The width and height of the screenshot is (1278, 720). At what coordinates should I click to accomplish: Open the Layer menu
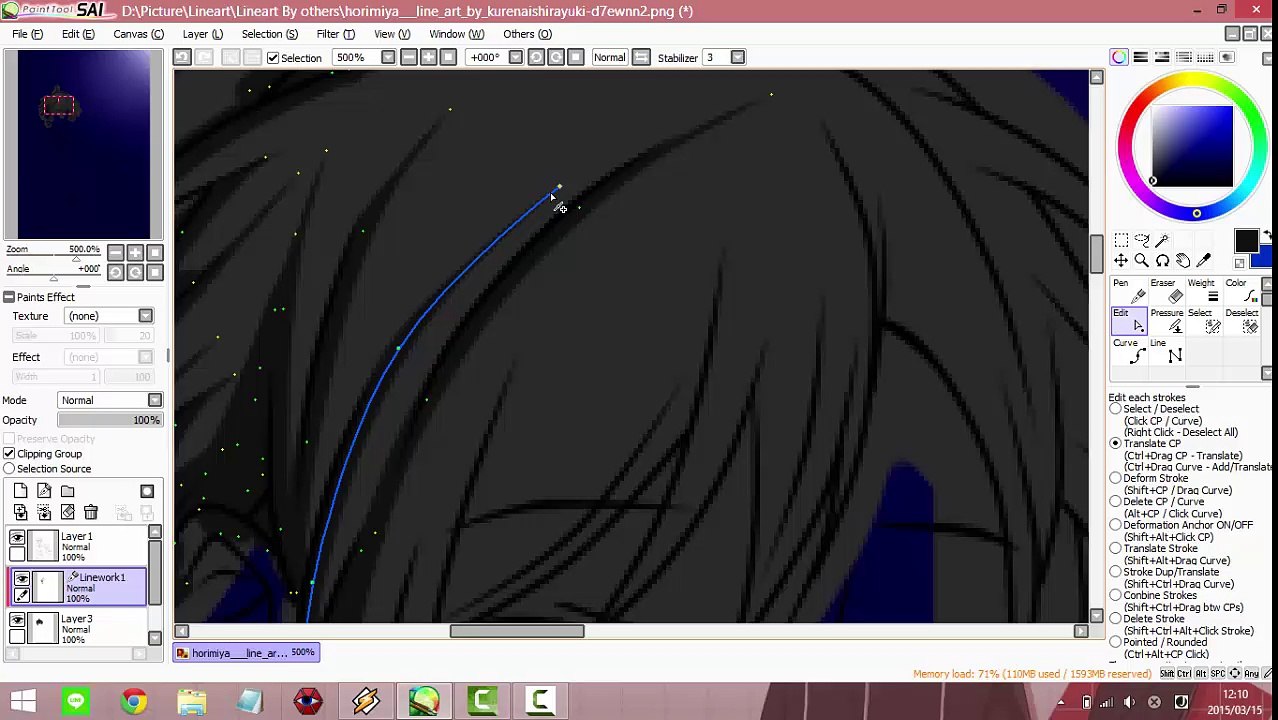click(x=202, y=34)
